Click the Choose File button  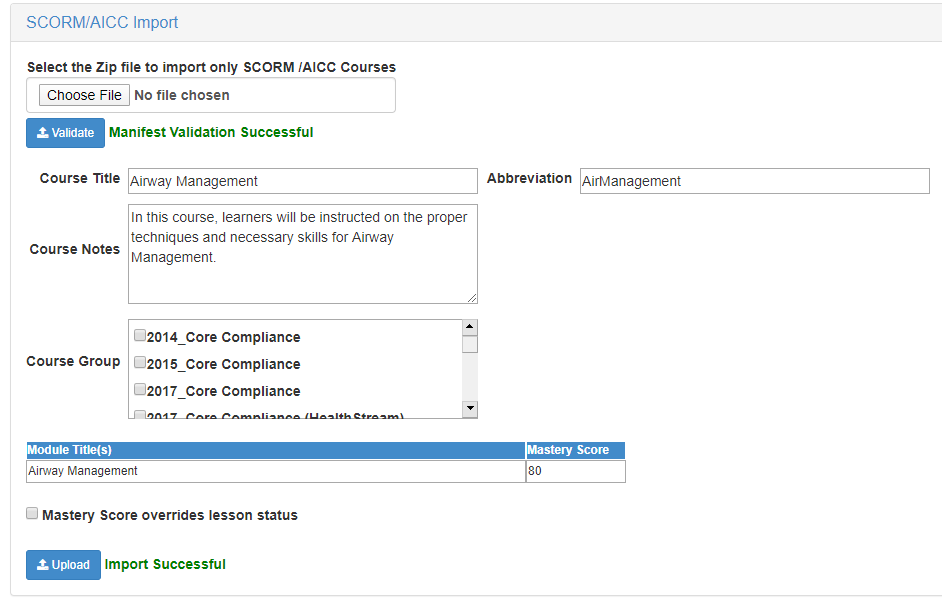84,95
